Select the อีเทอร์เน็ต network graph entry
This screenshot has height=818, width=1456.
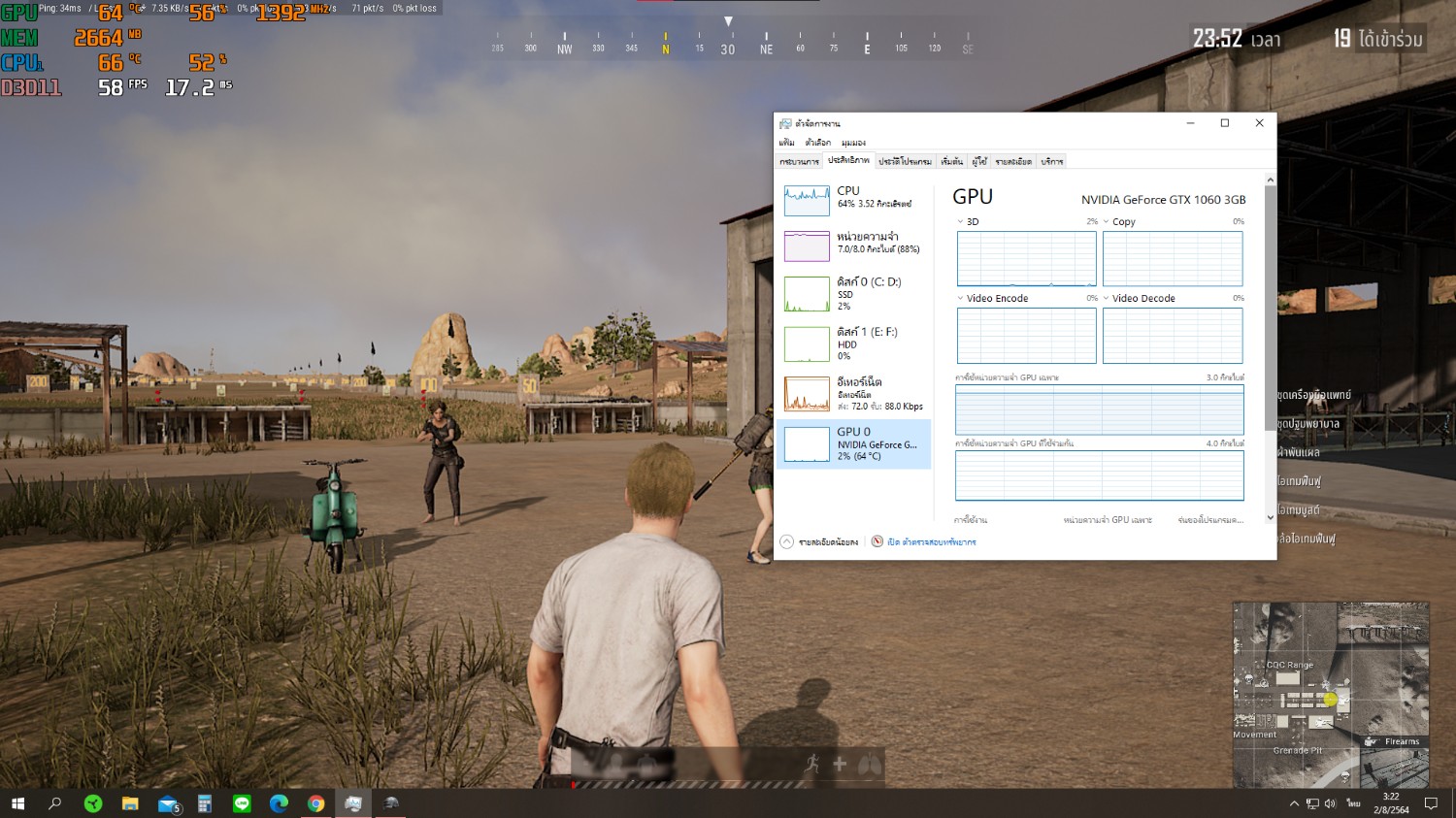coord(853,393)
